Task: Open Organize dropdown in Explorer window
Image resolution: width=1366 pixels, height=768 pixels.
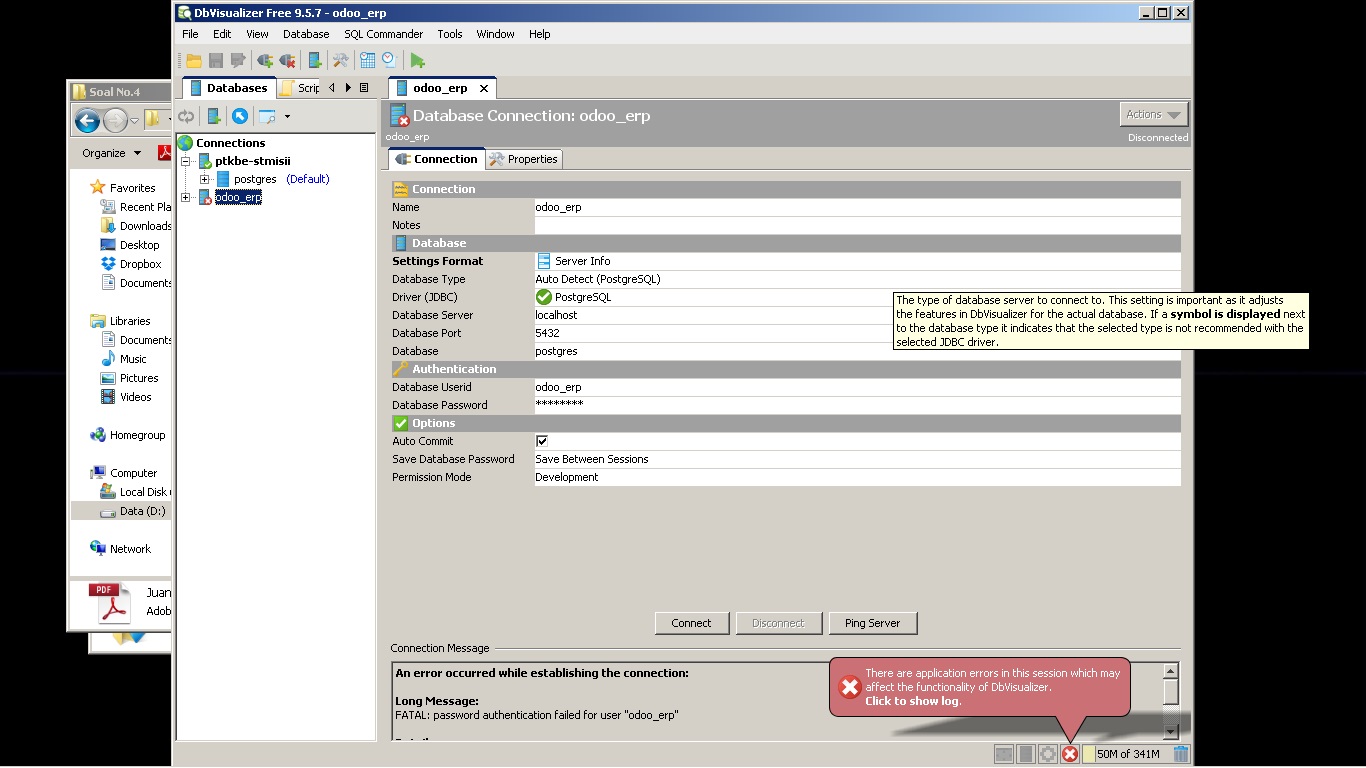Action: click(x=111, y=153)
